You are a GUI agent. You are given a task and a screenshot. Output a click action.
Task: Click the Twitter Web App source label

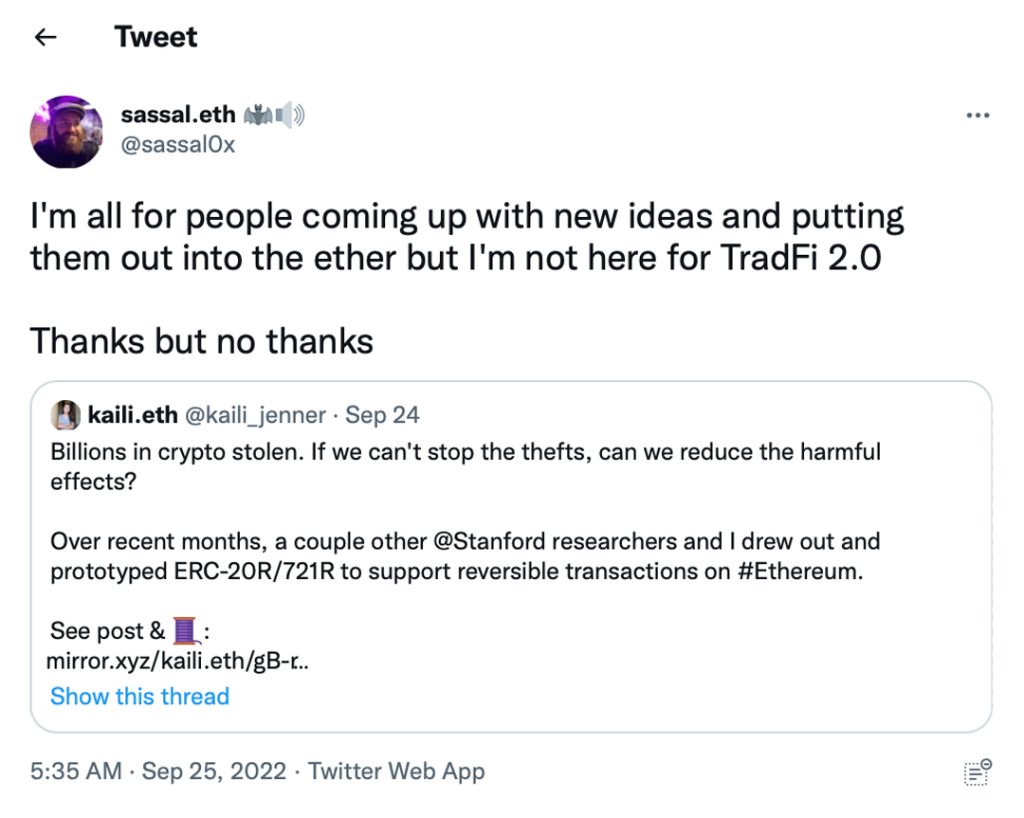click(396, 771)
